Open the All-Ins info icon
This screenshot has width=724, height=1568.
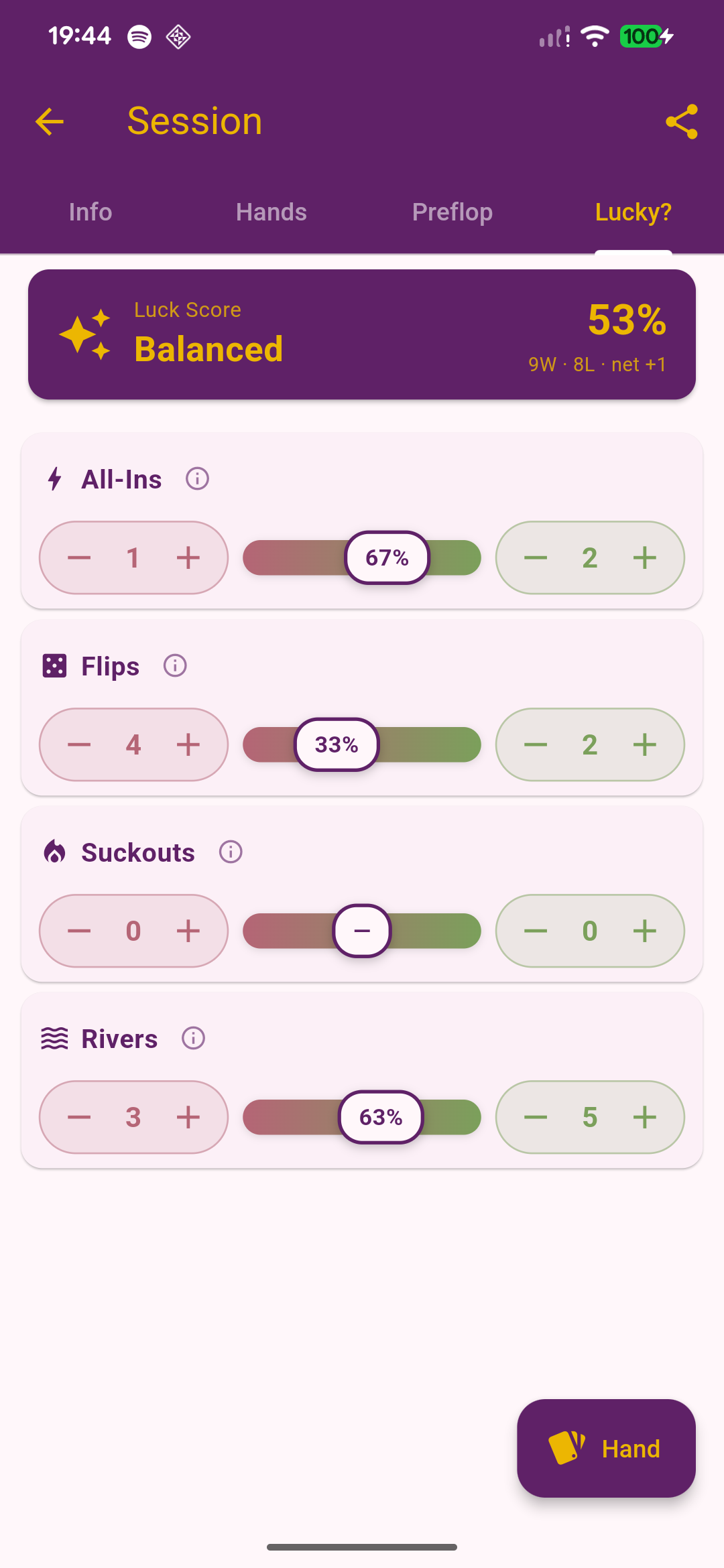tap(197, 479)
